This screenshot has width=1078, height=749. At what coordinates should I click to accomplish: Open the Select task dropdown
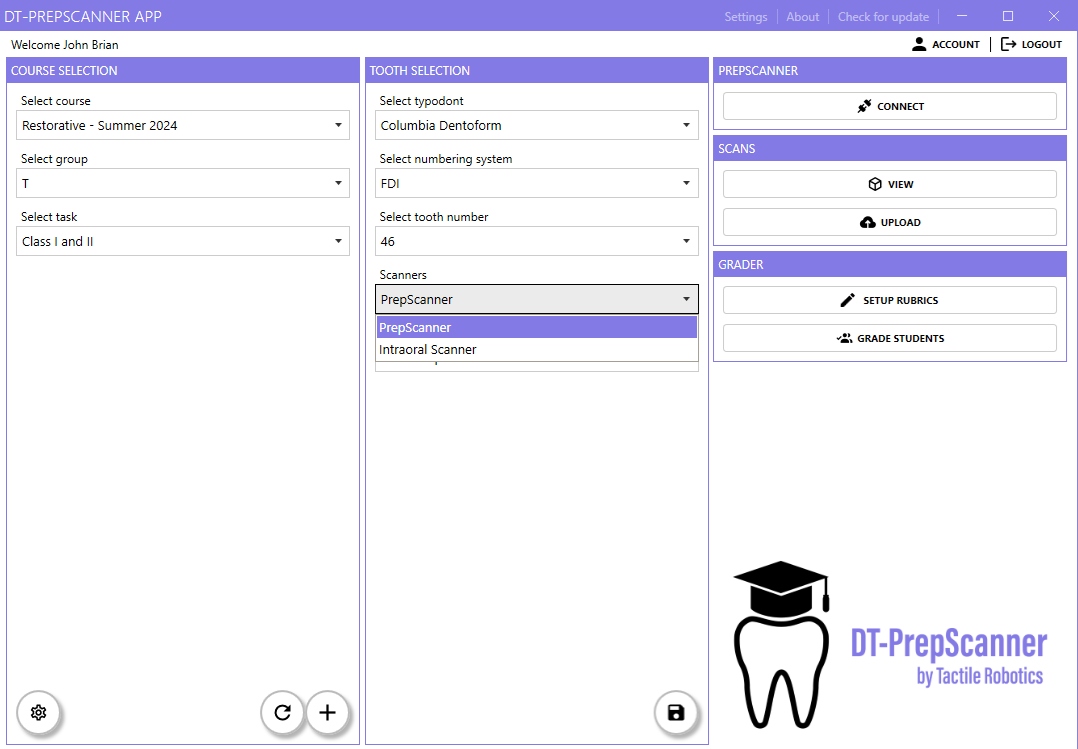pos(183,241)
